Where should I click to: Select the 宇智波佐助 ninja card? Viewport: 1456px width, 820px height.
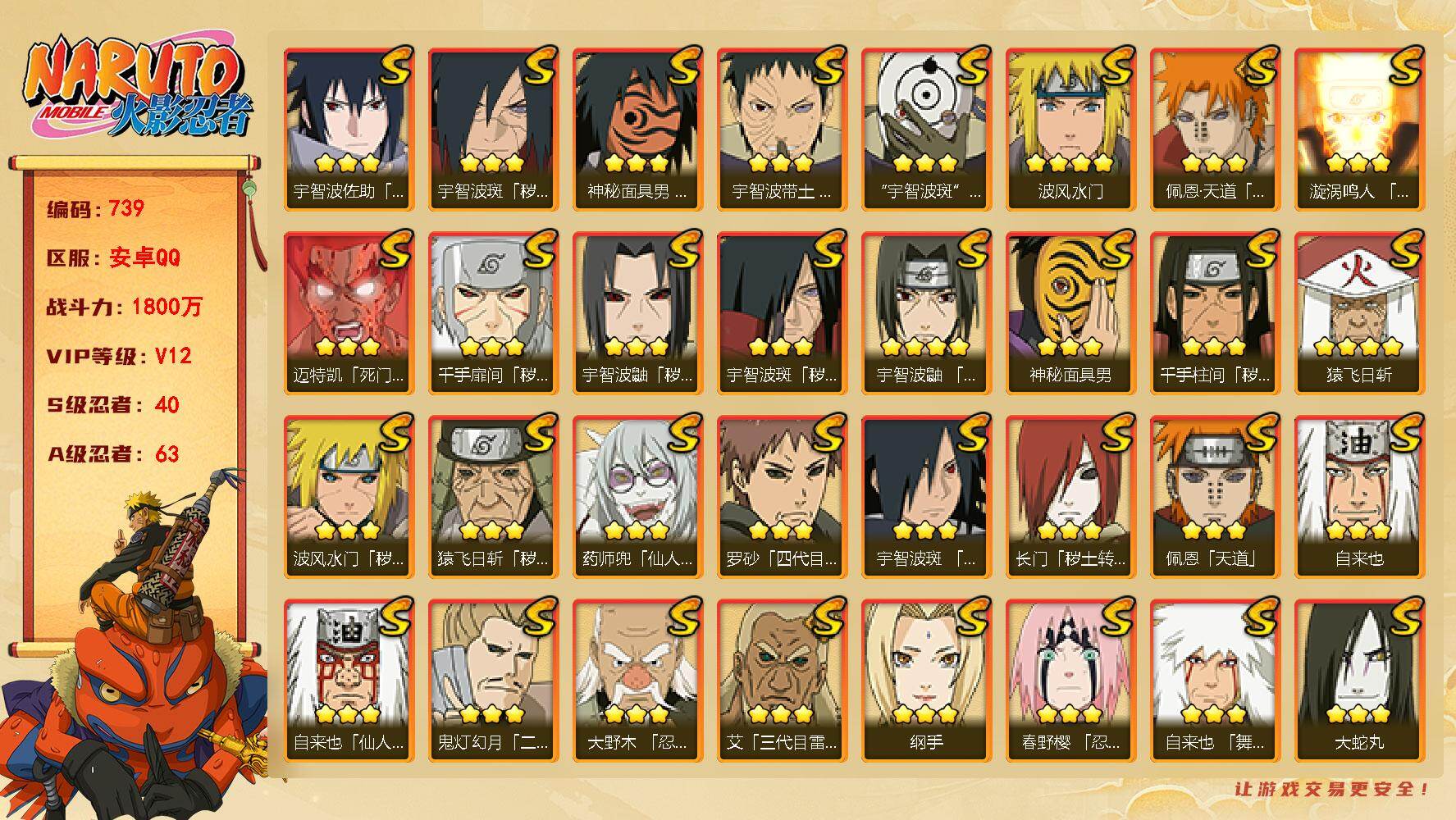coord(349,130)
